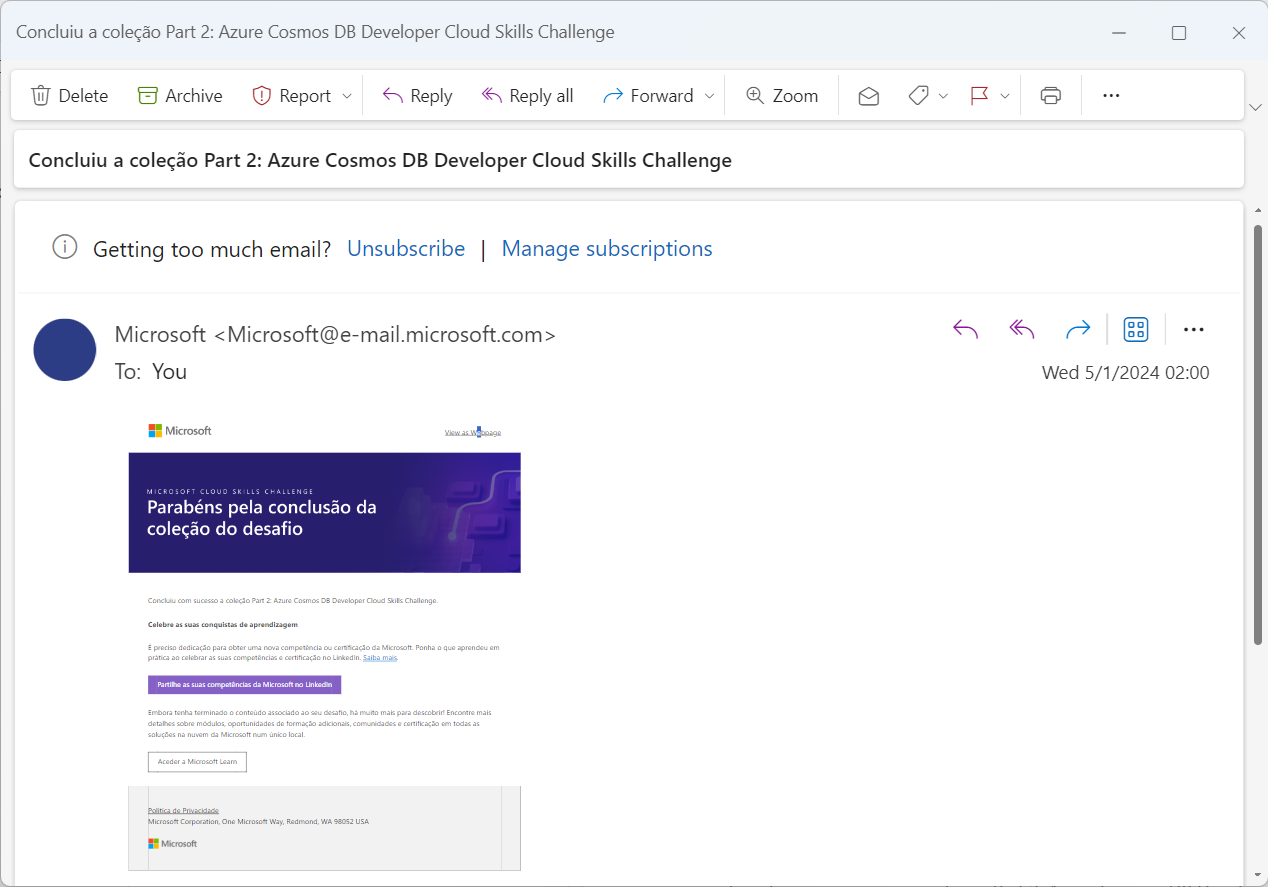Open Manage subscriptions

[607, 248]
